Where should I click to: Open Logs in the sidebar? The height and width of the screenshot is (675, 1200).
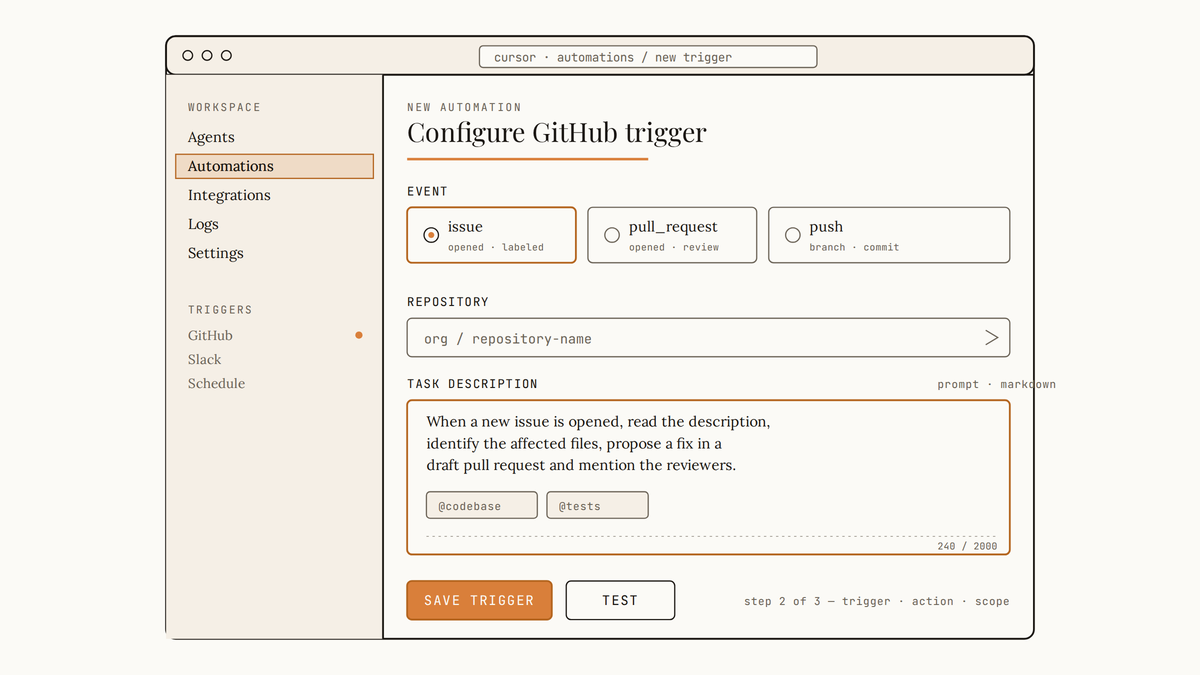[203, 224]
